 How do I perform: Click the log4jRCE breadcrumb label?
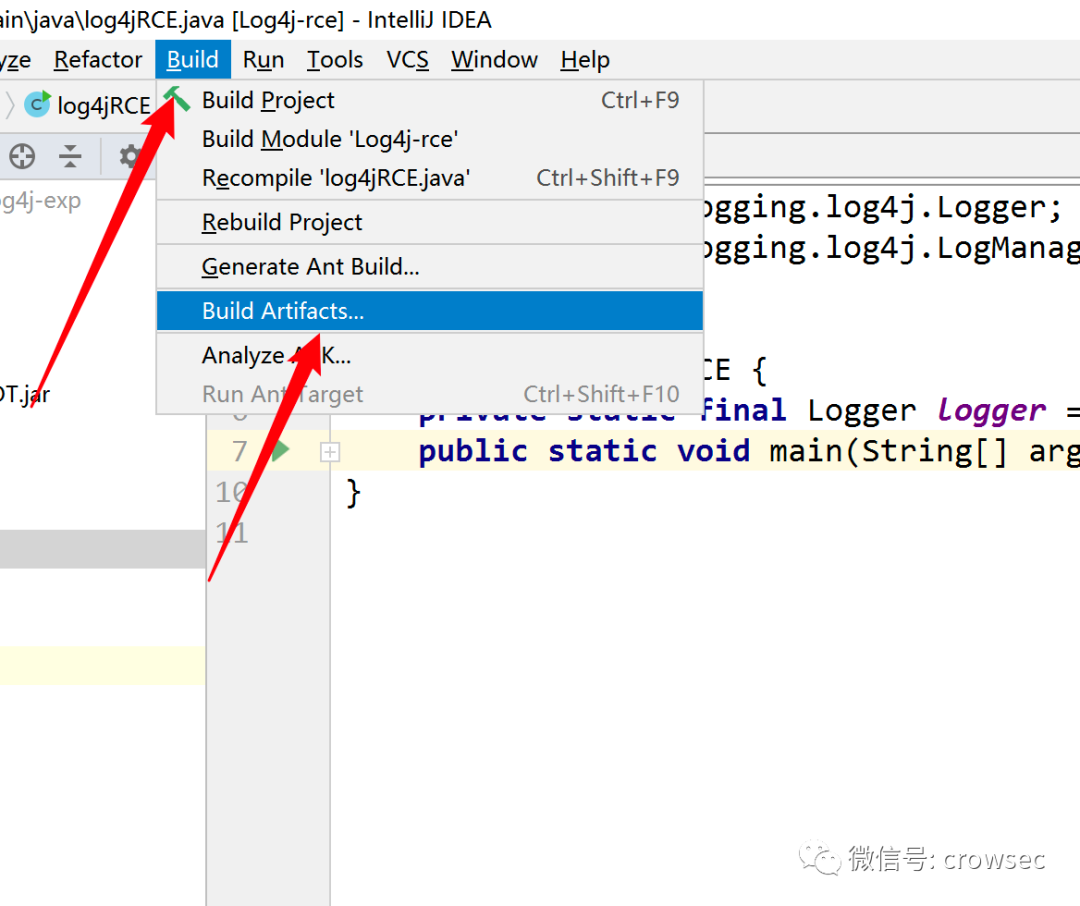pos(104,105)
